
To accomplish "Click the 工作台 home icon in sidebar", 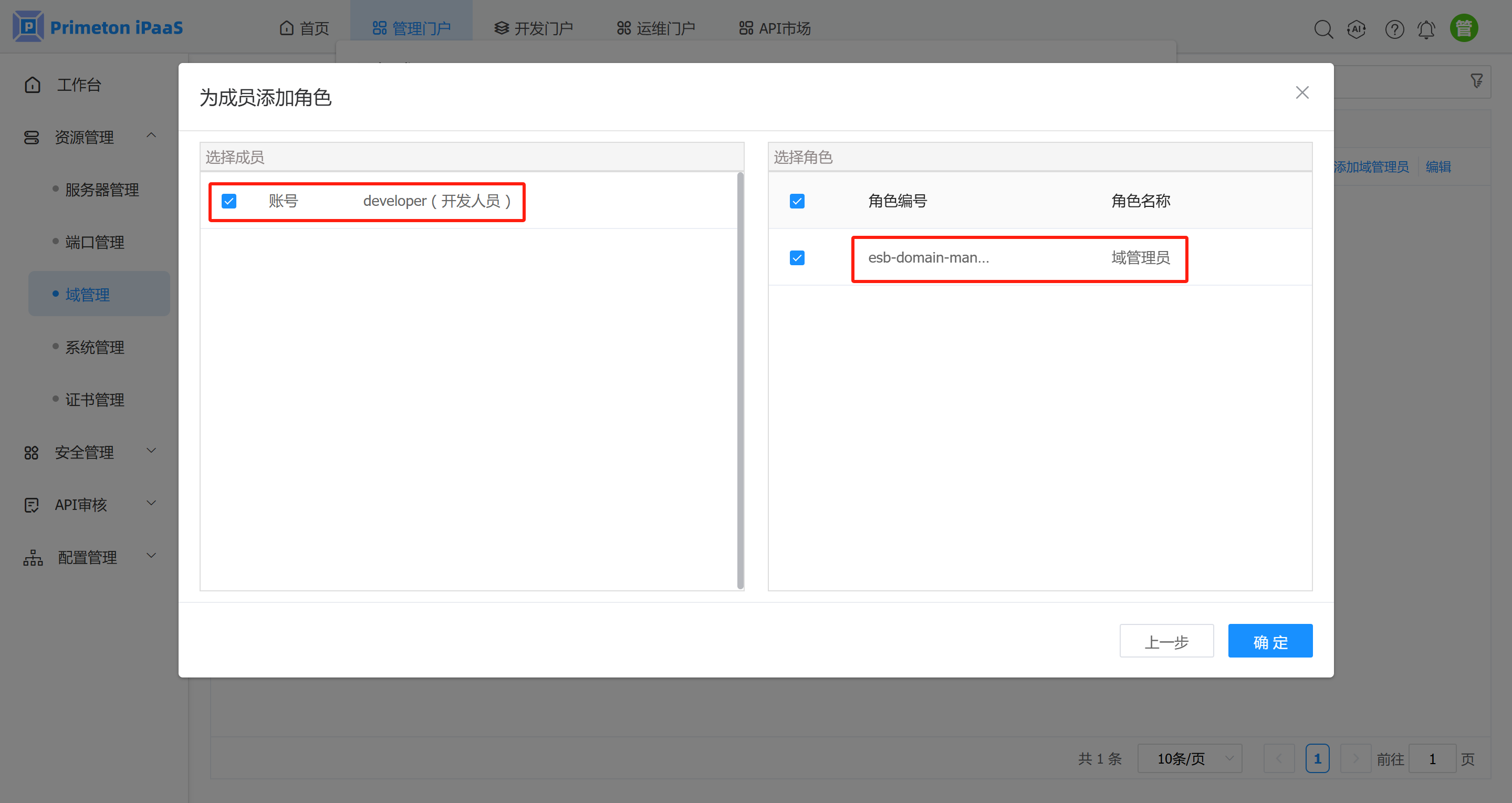I will [x=33, y=85].
